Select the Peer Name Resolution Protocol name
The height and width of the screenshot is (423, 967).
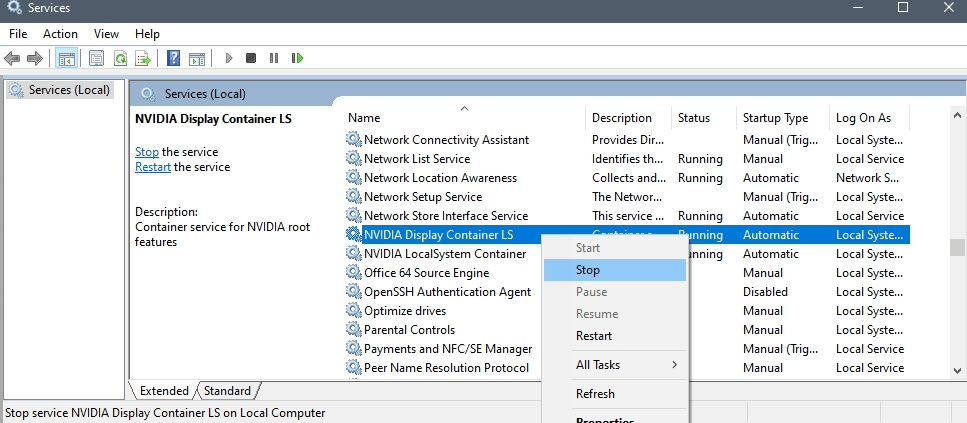pyautogui.click(x=446, y=368)
